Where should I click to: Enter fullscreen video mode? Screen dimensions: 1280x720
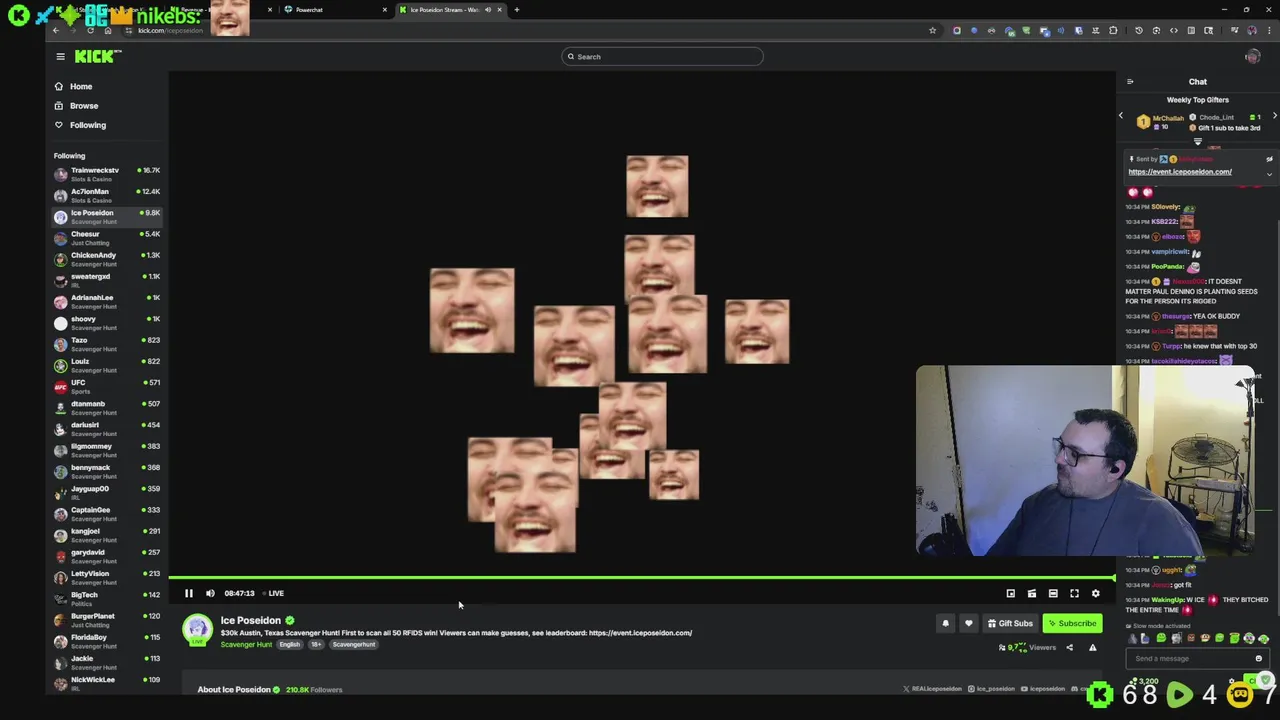pyautogui.click(x=1074, y=593)
